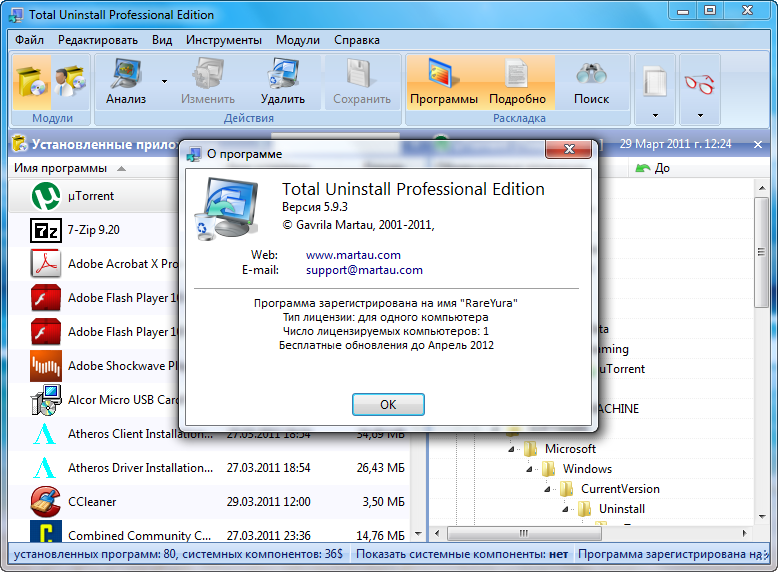This screenshot has height=572, width=778.
Task: Click the tree panel horizontal scrollbar thumb
Action: click(524, 534)
